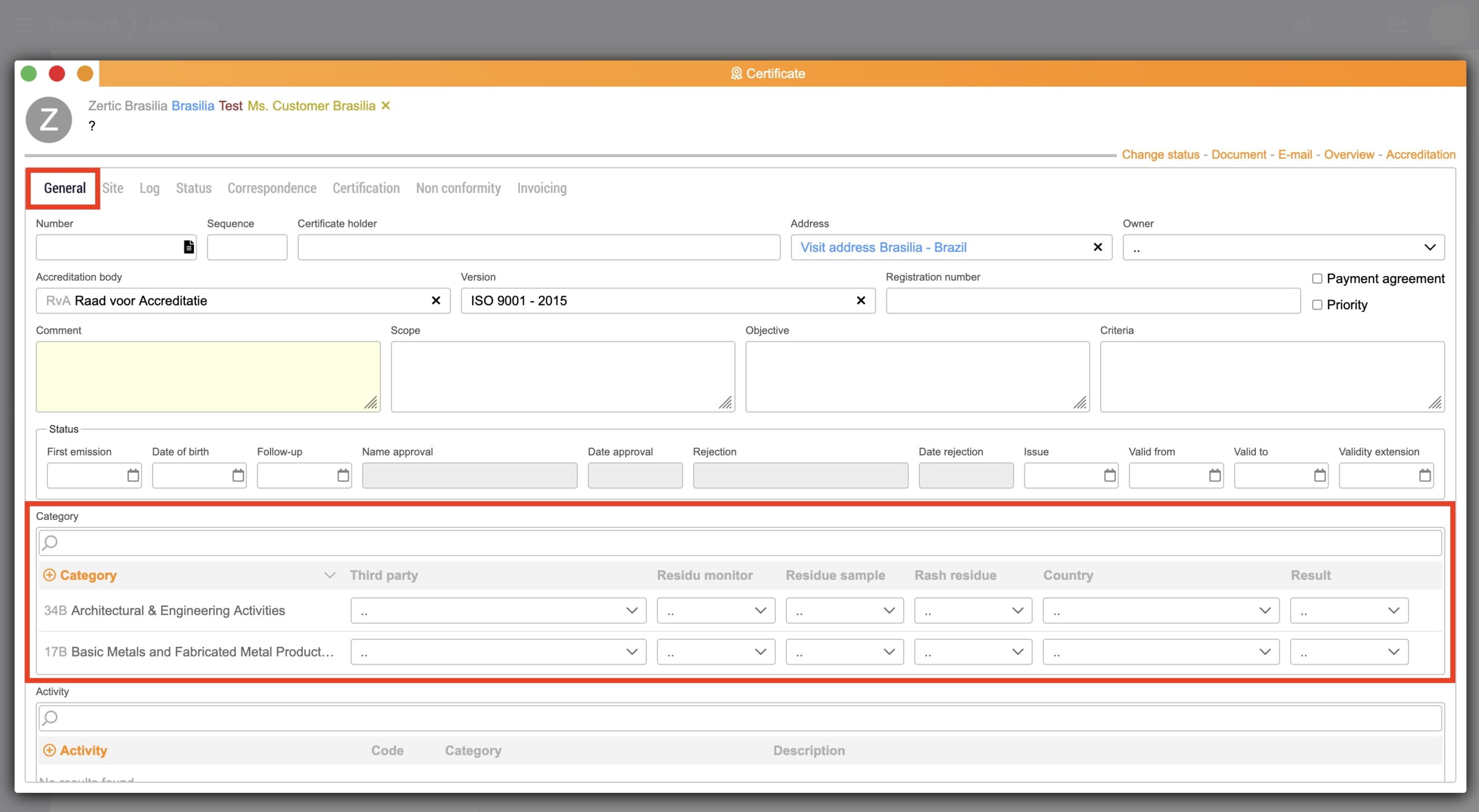The width and height of the screenshot is (1479, 812).
Task: Open the First emission calendar picker
Action: pos(133,475)
